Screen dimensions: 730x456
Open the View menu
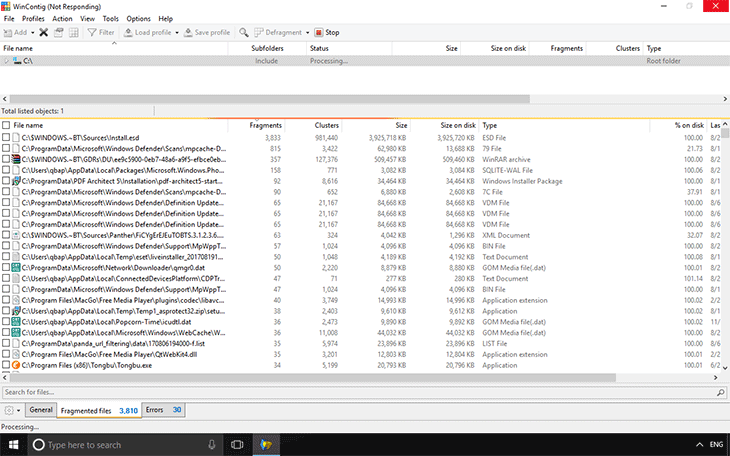point(87,19)
